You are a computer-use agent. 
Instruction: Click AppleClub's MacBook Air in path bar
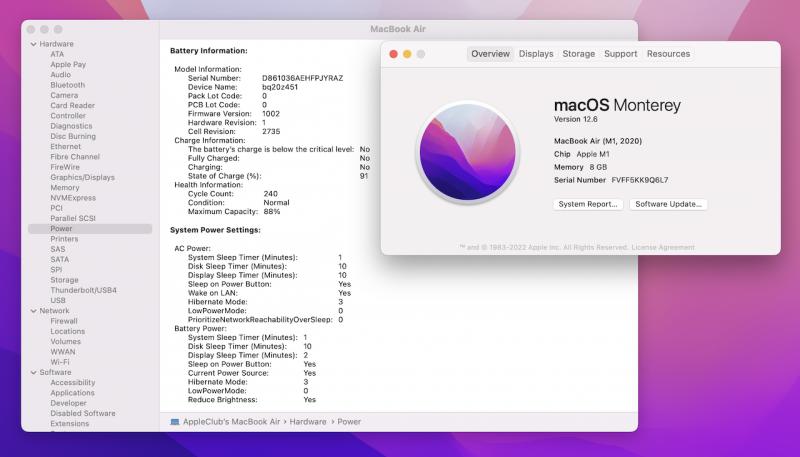tap(231, 422)
